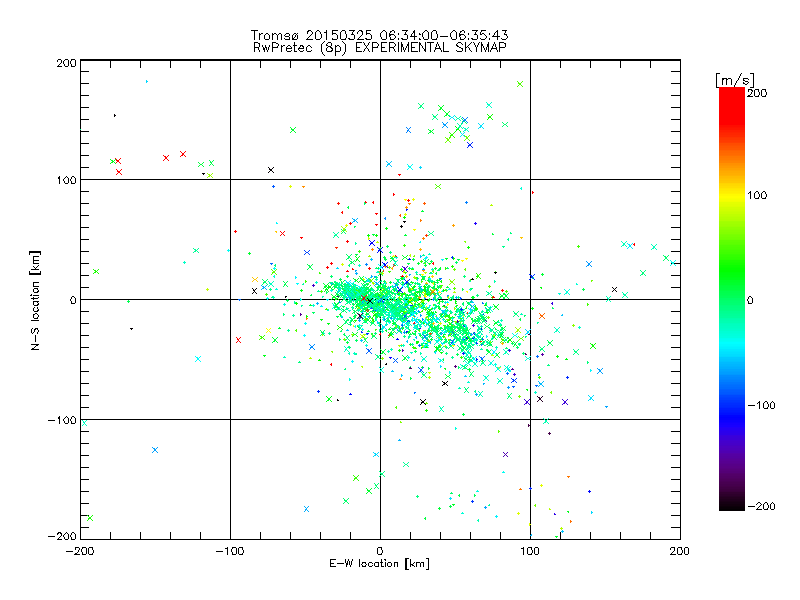Click the title 'Tromsø 20150325 06:34:00-06:35:43'
The height and width of the screenshot is (600, 800).
379,35
